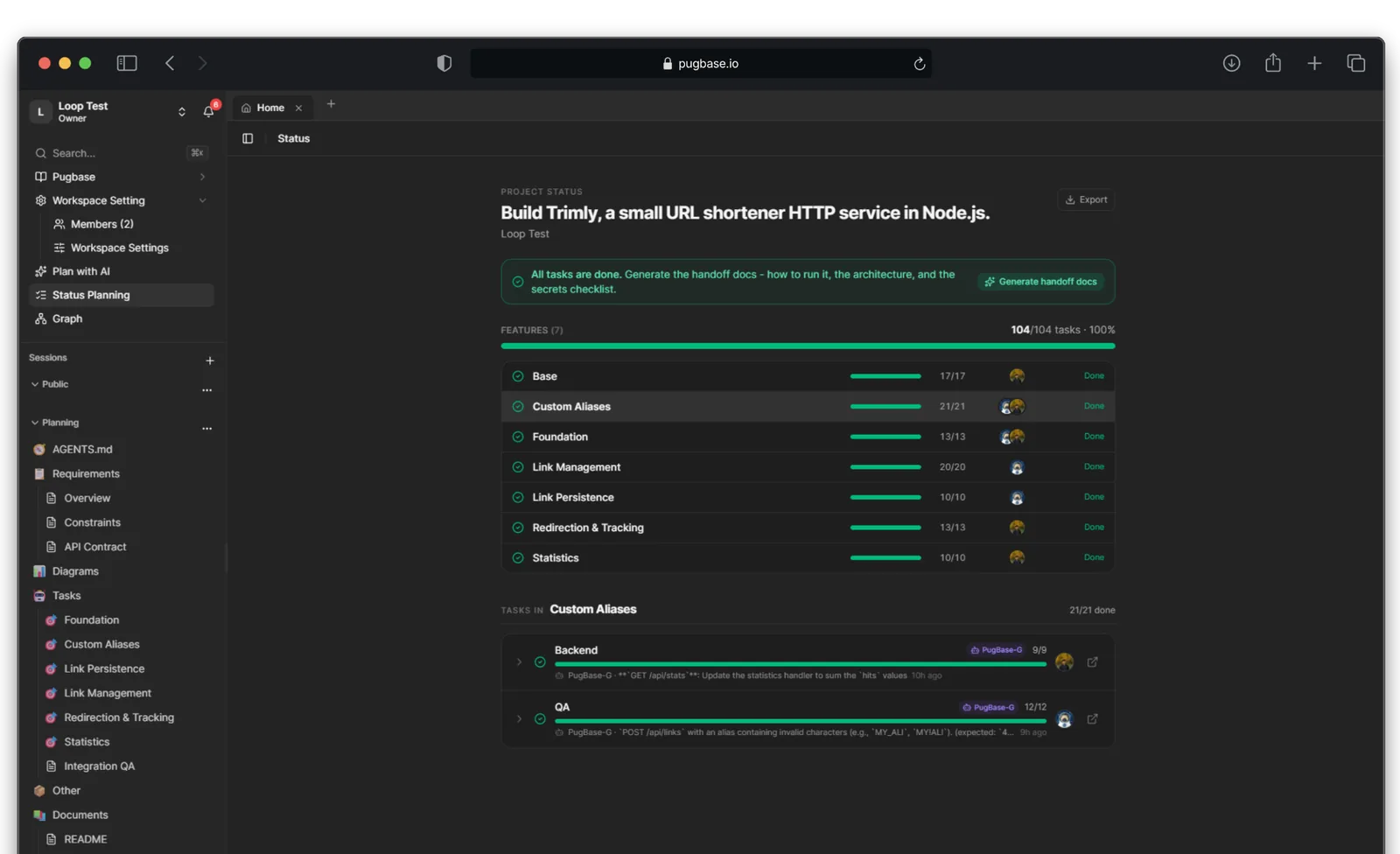This screenshot has width=1400, height=854.
Task: Click the Statistics feature check circle
Action: tap(518, 558)
